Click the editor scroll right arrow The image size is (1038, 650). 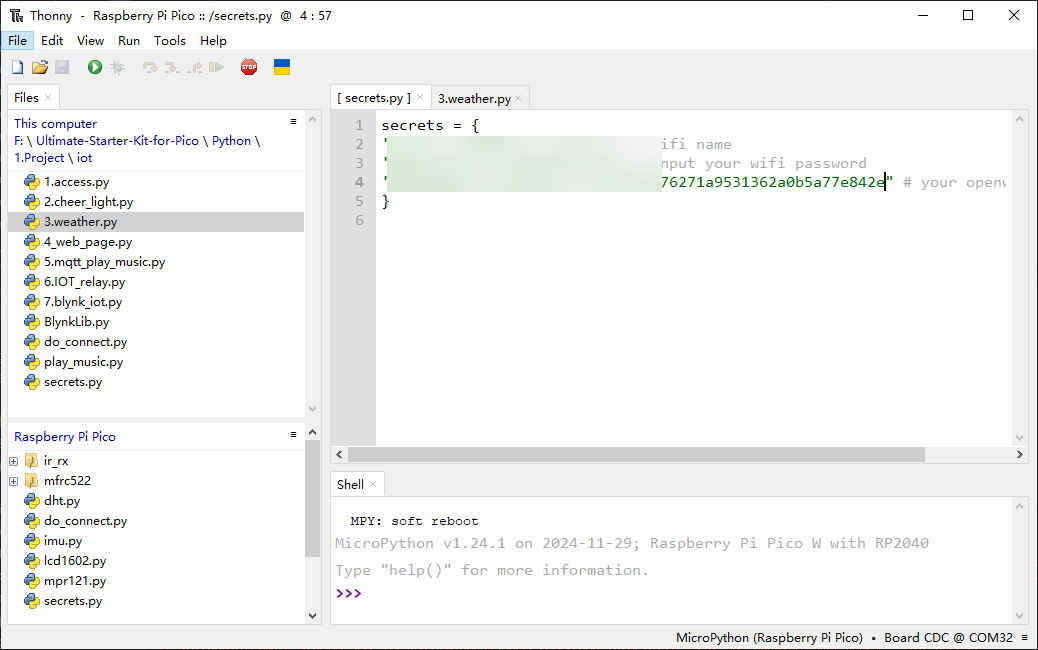pos(1019,454)
